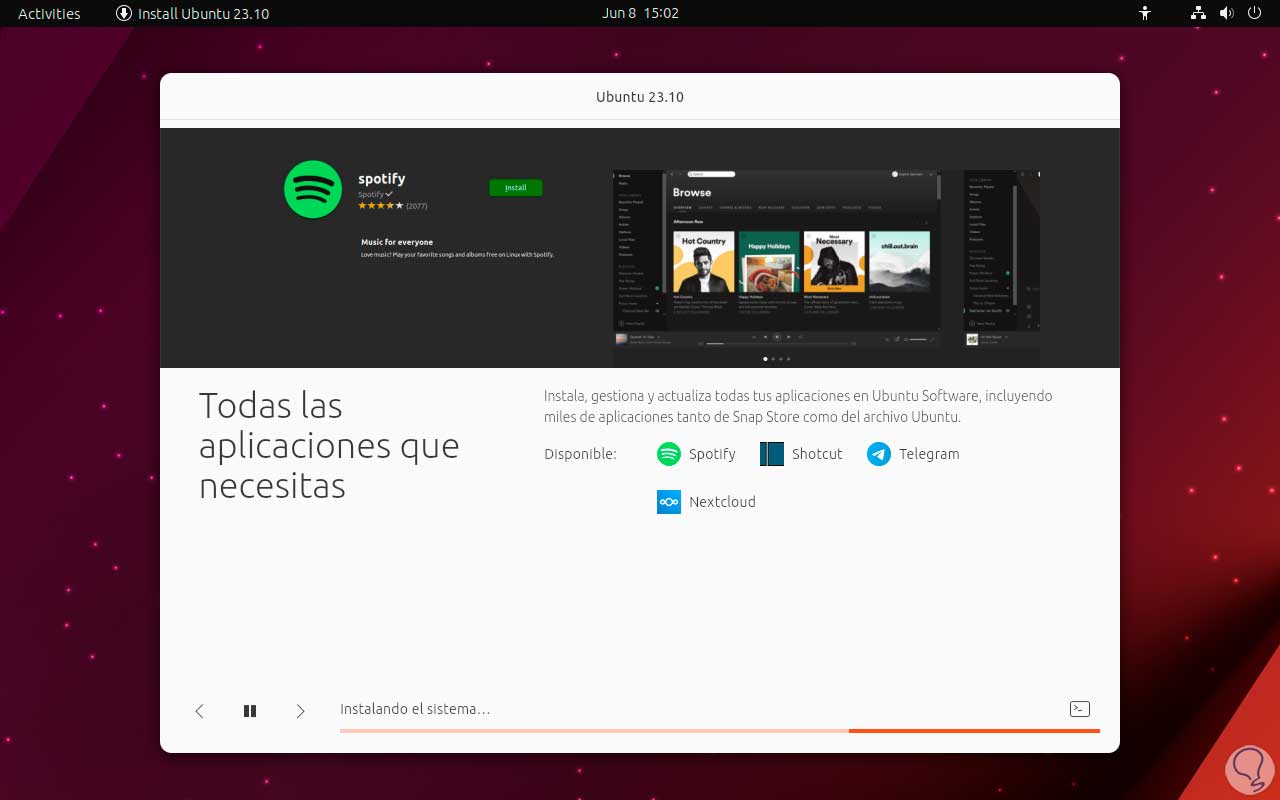Click the Browse screenshot in the Spotify slide
The height and width of the screenshot is (800, 1280).
pyautogui.click(x=777, y=259)
